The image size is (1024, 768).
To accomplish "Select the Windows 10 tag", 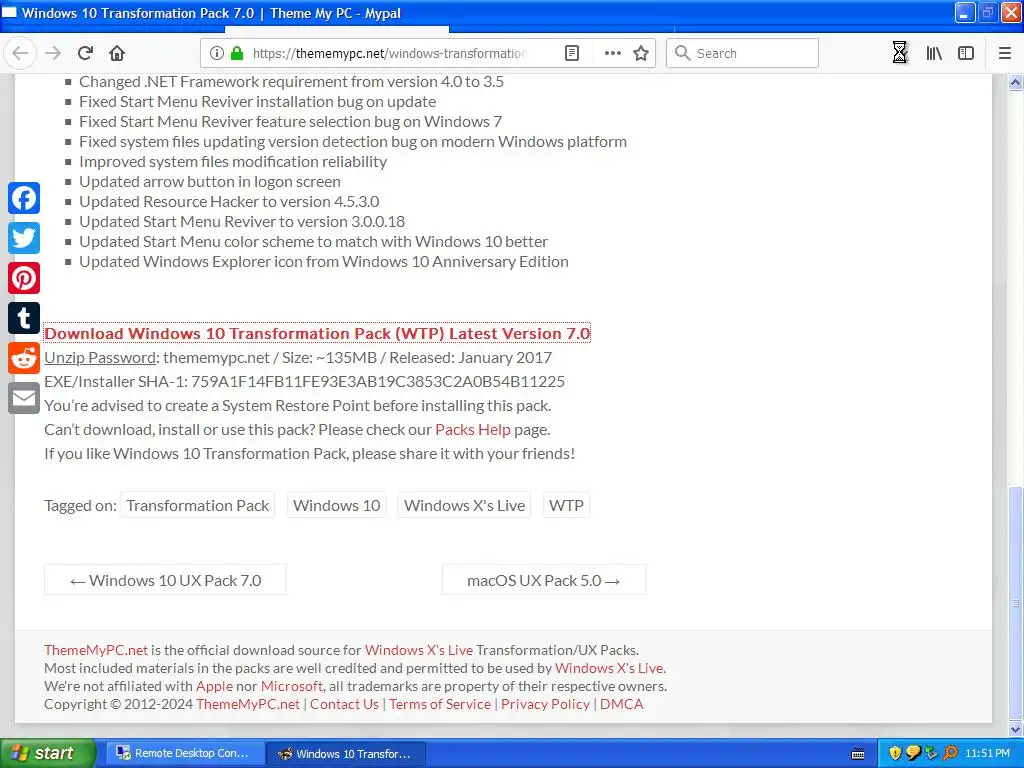I will click(336, 505).
